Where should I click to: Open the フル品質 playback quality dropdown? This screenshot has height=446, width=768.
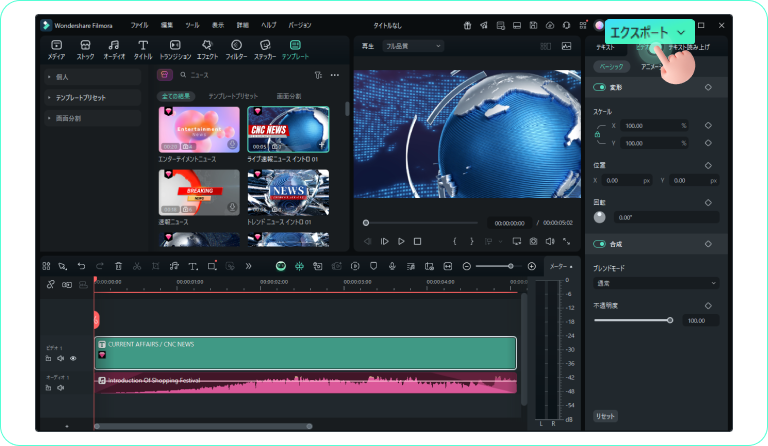[x=413, y=46]
